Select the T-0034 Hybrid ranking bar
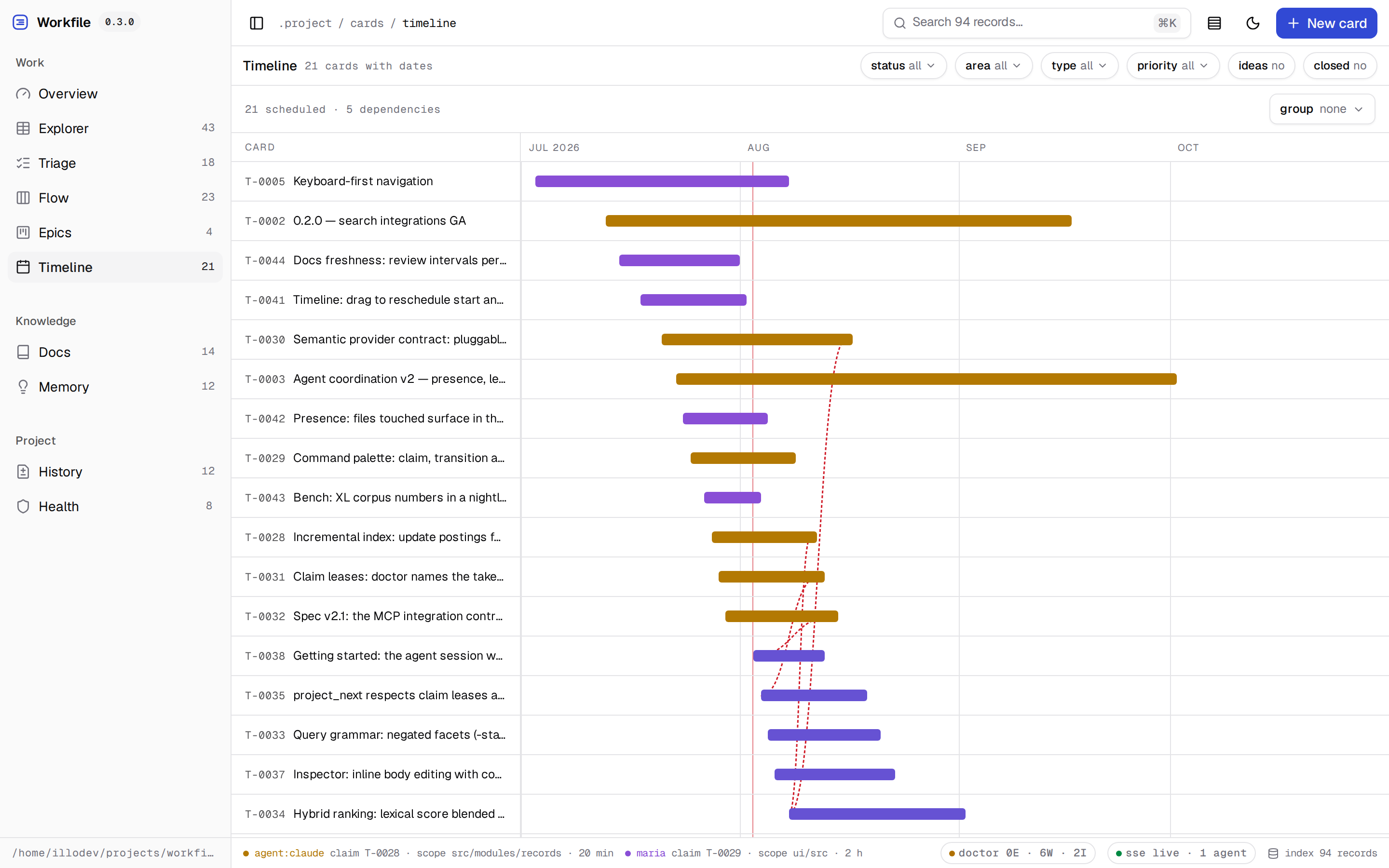 click(877, 814)
